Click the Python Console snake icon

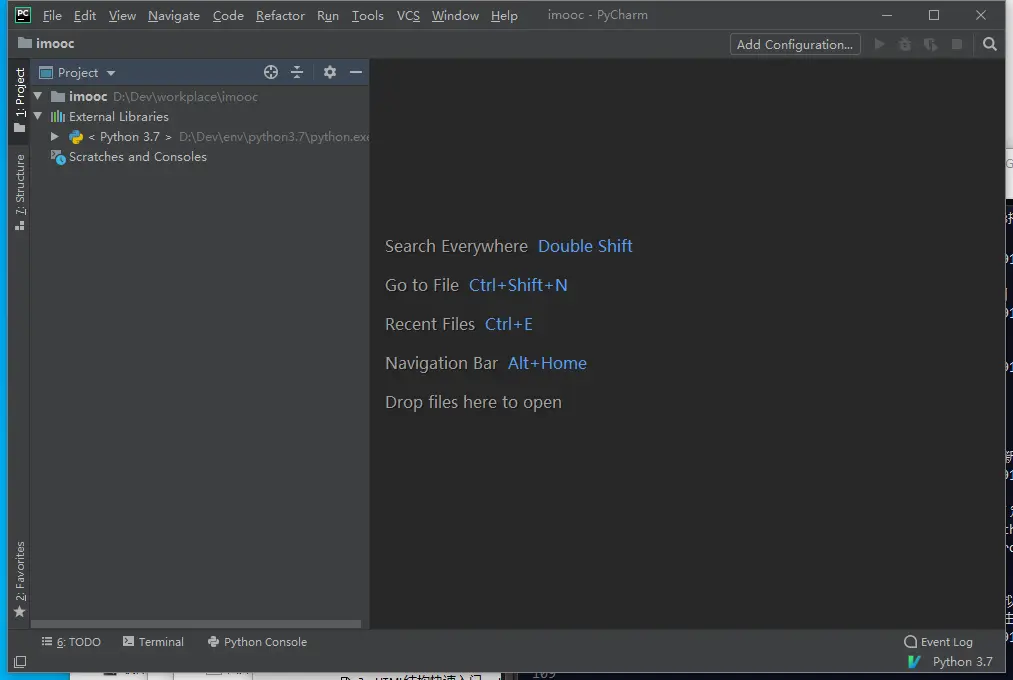(x=213, y=641)
